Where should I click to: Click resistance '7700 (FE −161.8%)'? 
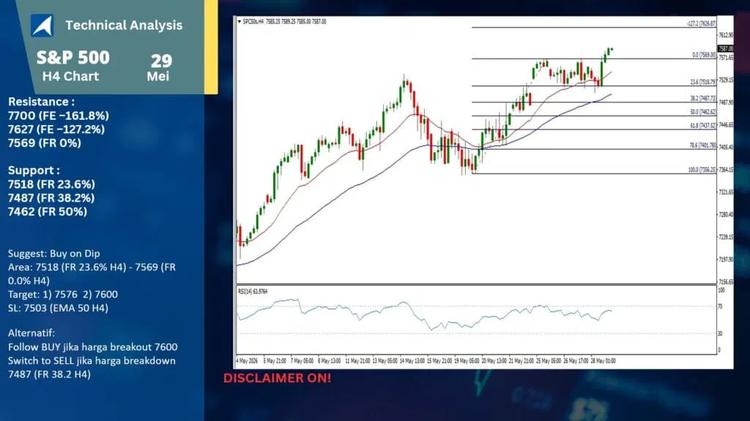coord(58,116)
